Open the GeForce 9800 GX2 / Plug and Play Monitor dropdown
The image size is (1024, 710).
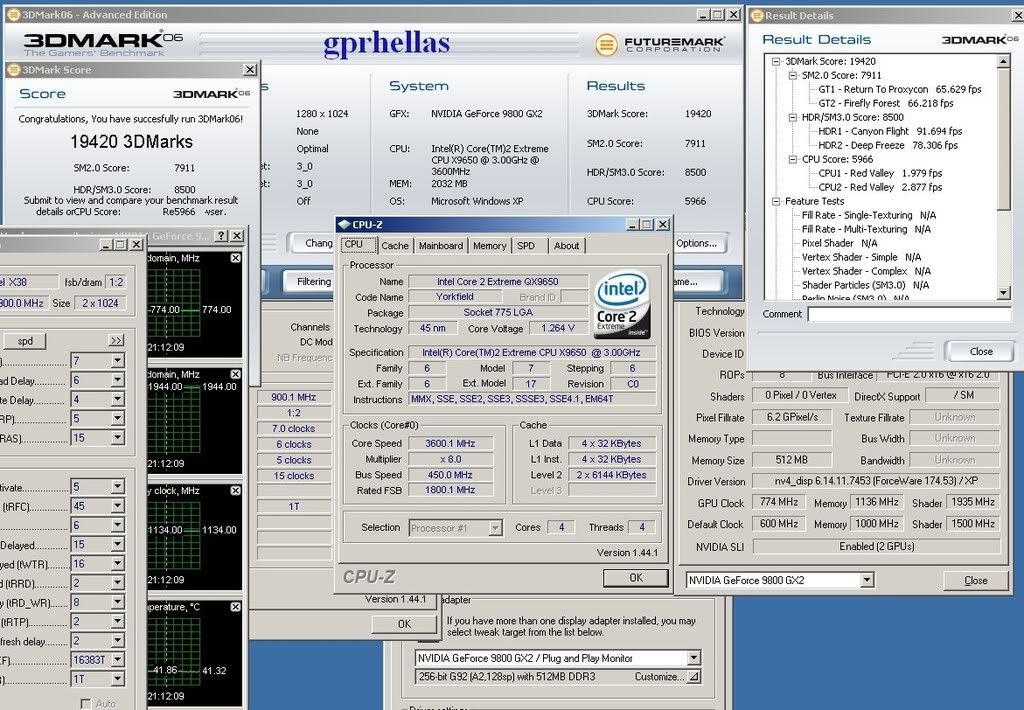694,658
